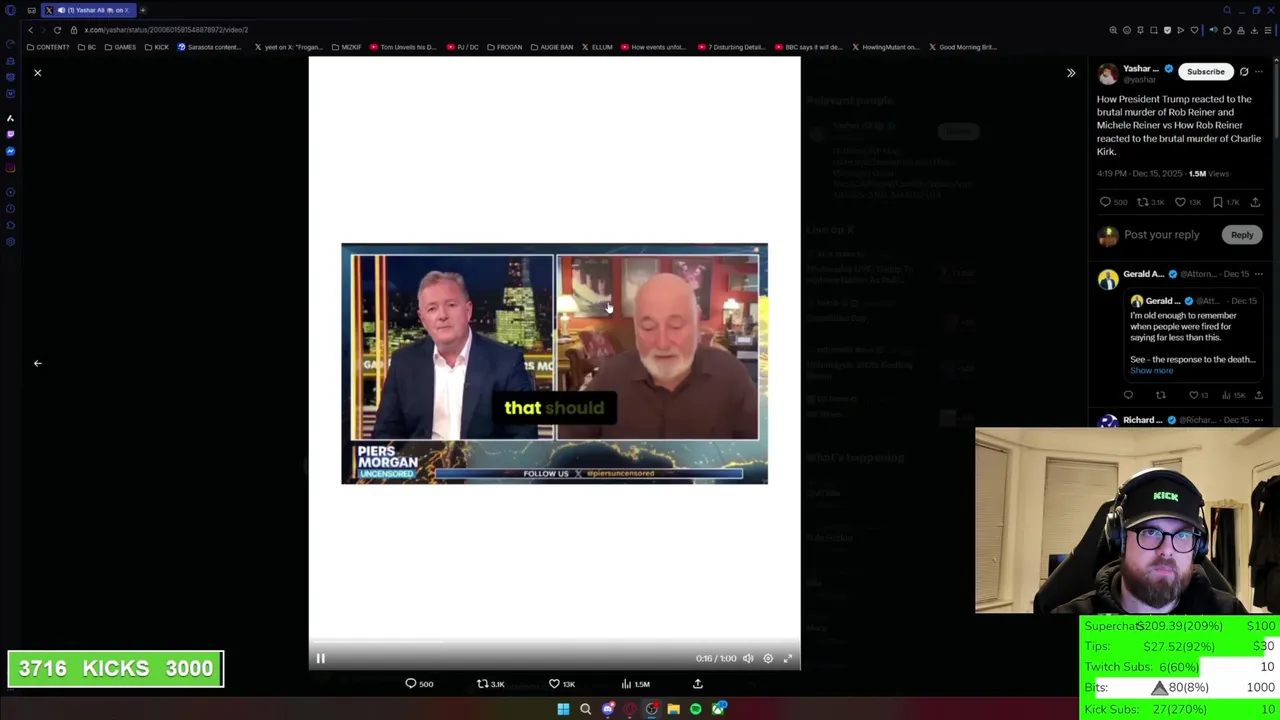Open browser tab search magnifier

coord(1227,10)
